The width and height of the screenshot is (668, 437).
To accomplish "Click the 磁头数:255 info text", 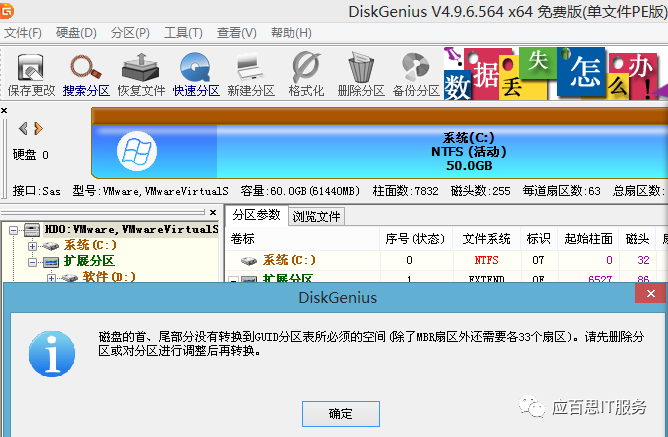I will tap(481, 191).
